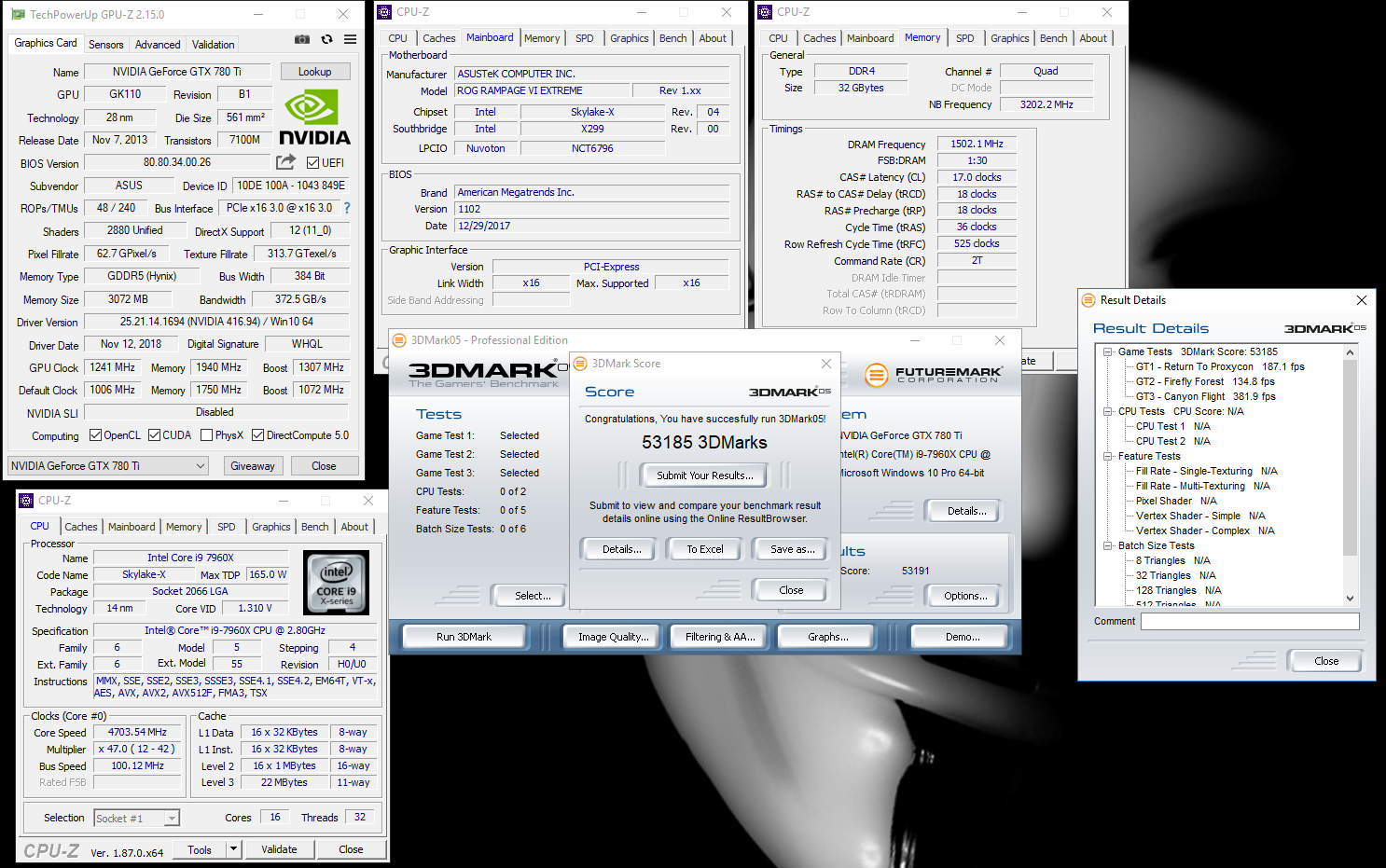This screenshot has width=1386, height=868.
Task: Toggle the OpenCL checkbox
Action: click(x=95, y=435)
